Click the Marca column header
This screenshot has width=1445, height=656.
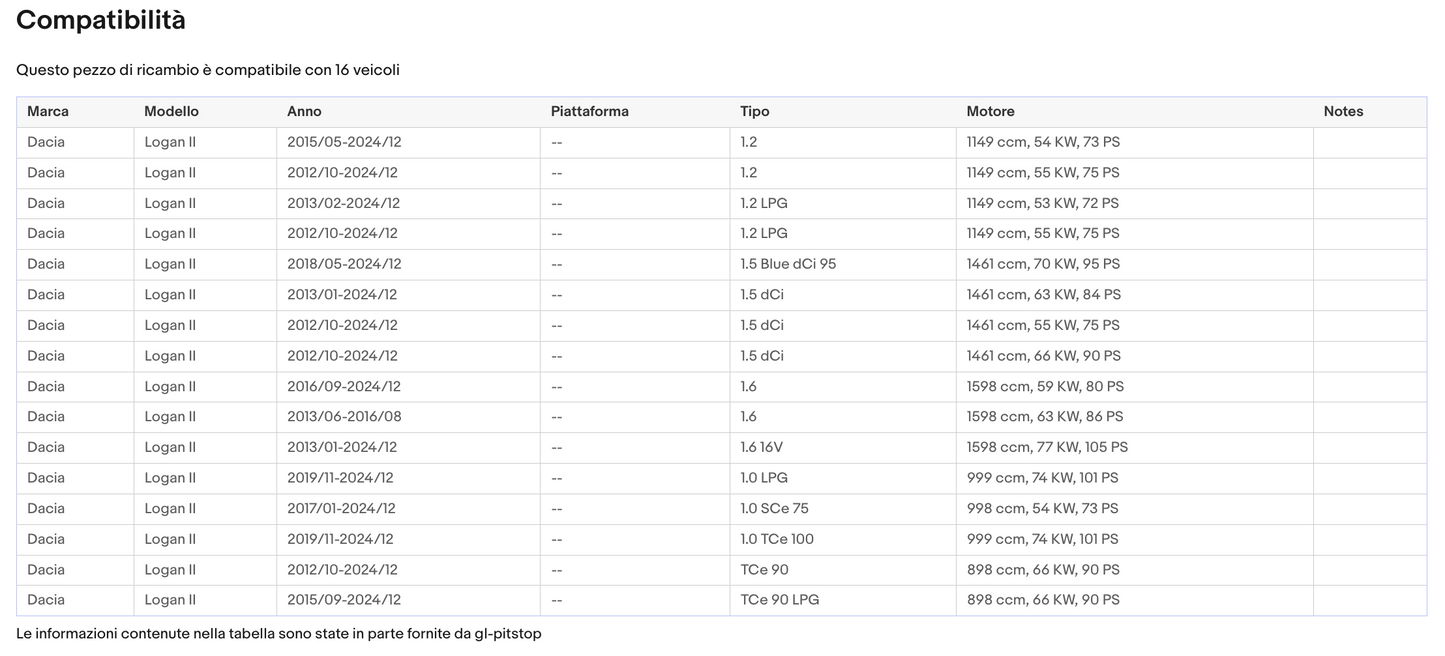(x=48, y=112)
